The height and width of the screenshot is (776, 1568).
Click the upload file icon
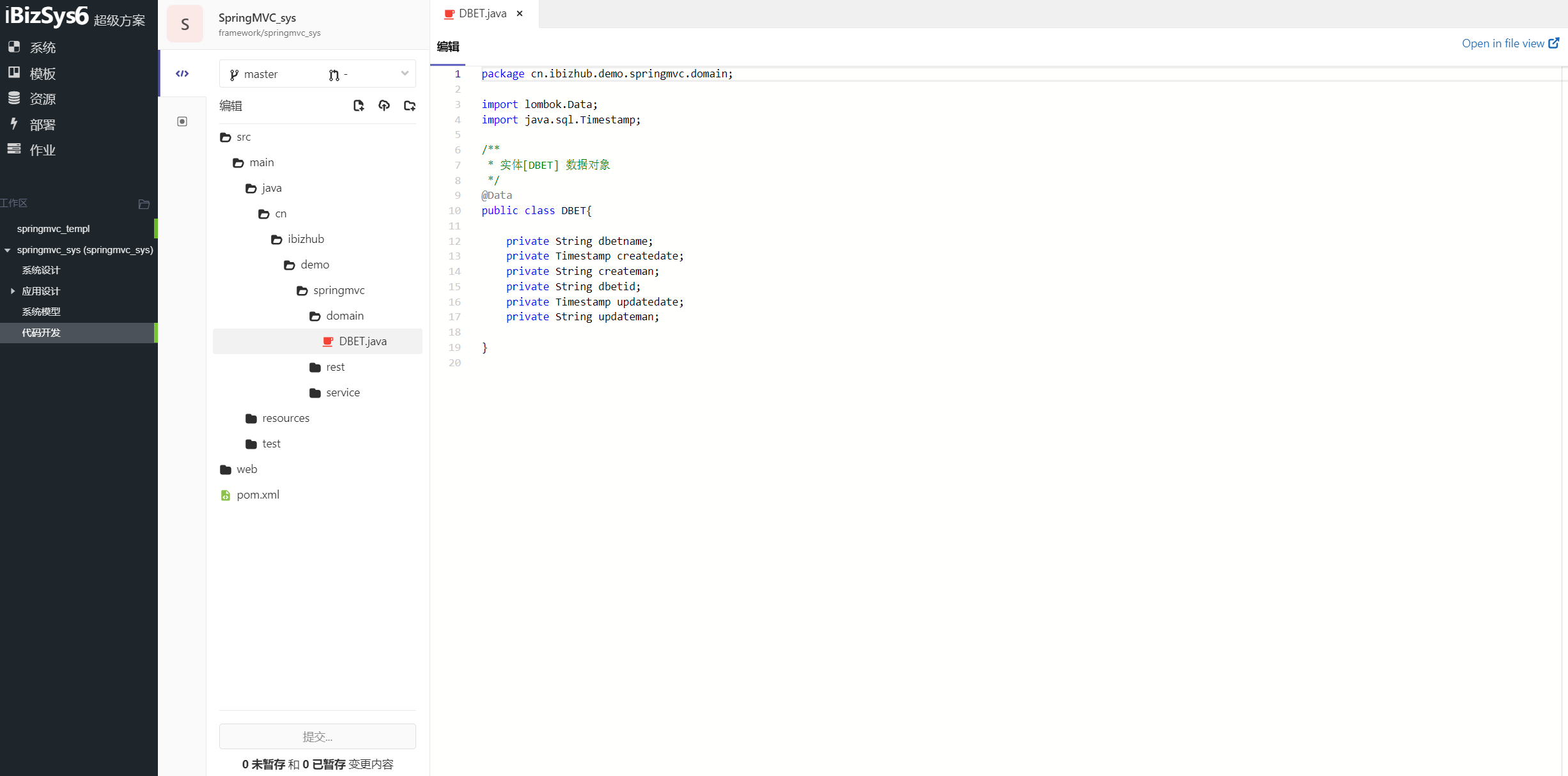click(x=384, y=105)
